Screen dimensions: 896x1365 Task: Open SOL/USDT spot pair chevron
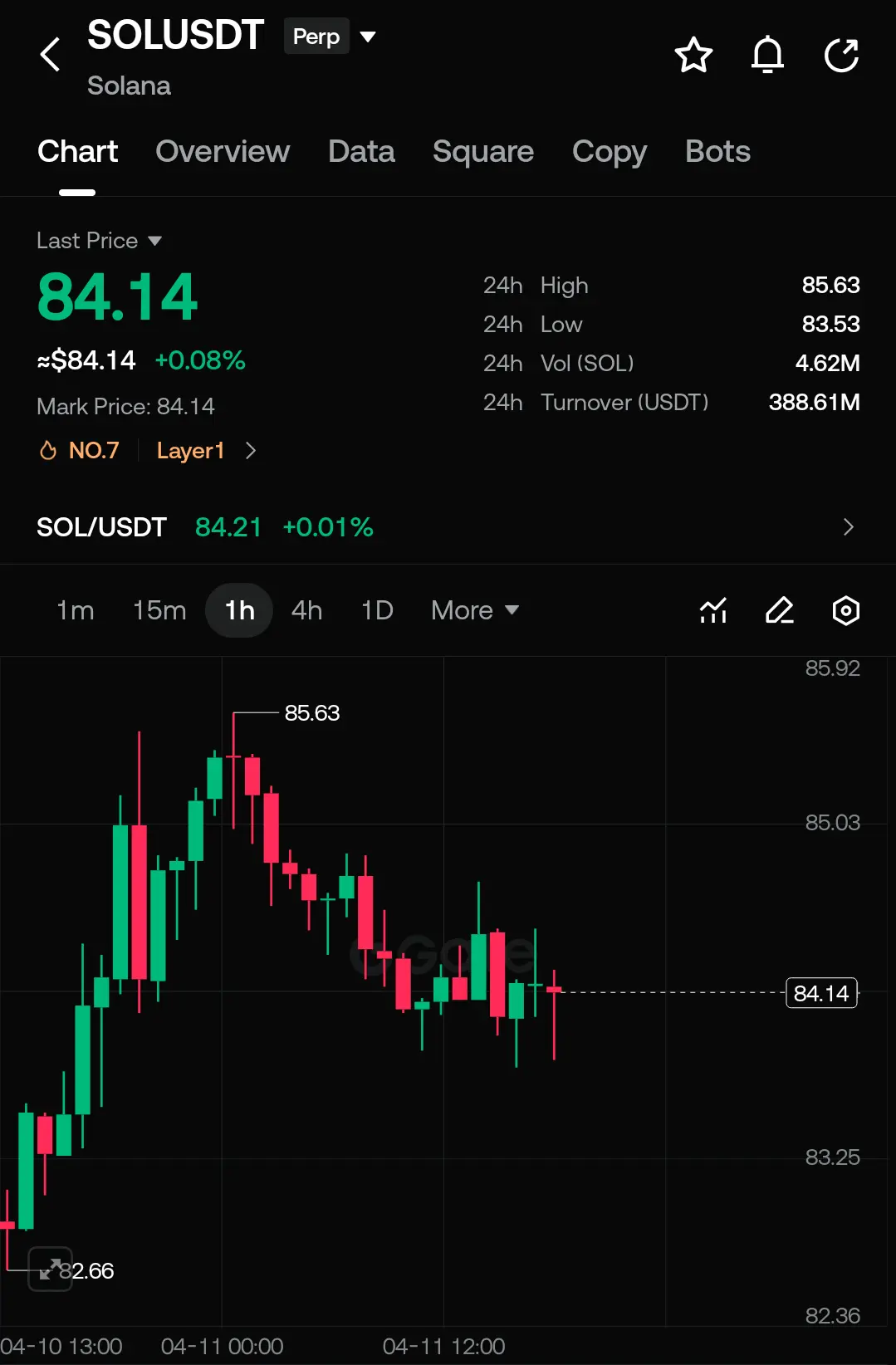[x=848, y=527]
